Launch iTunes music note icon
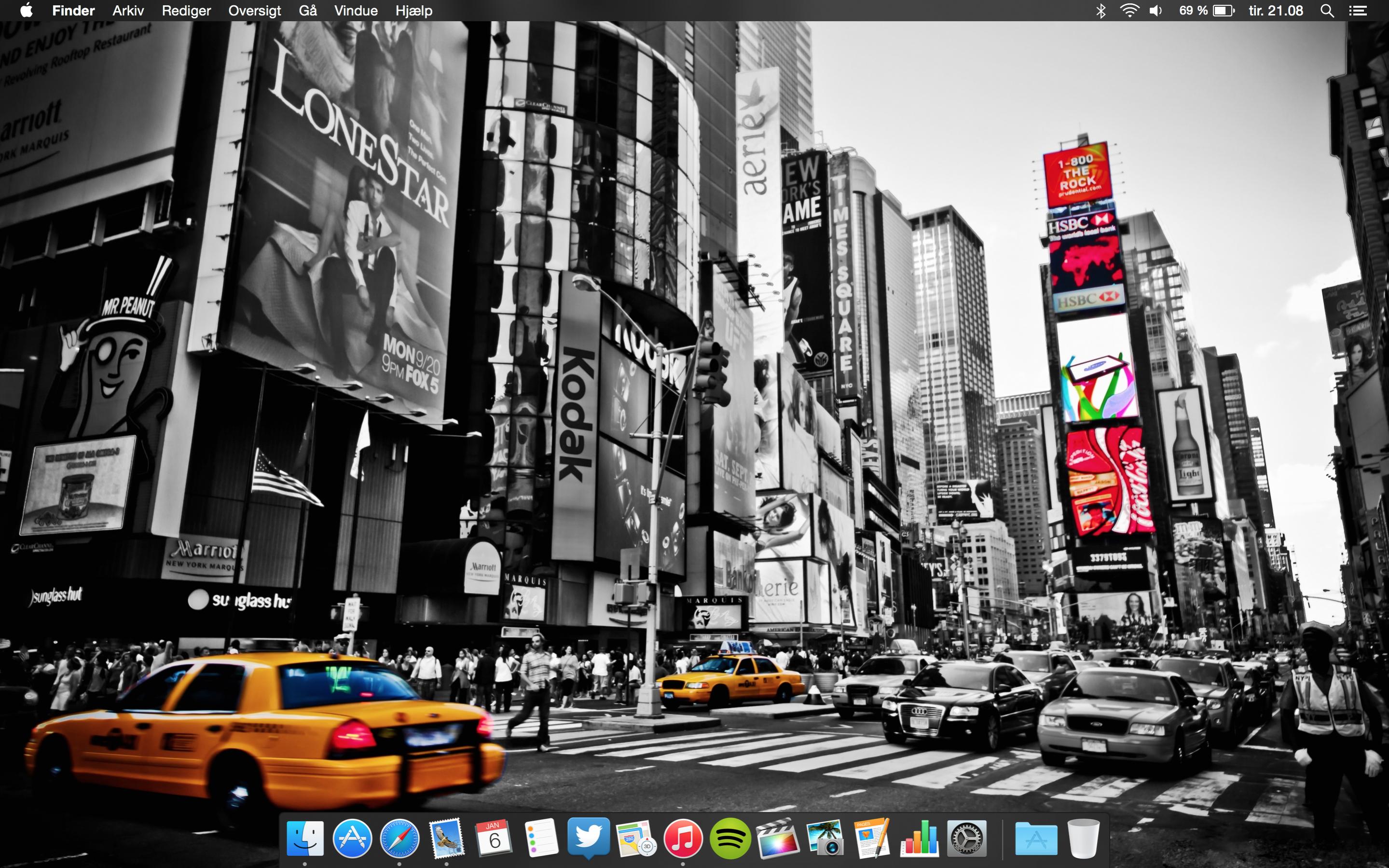The height and width of the screenshot is (868, 1389). click(683, 839)
